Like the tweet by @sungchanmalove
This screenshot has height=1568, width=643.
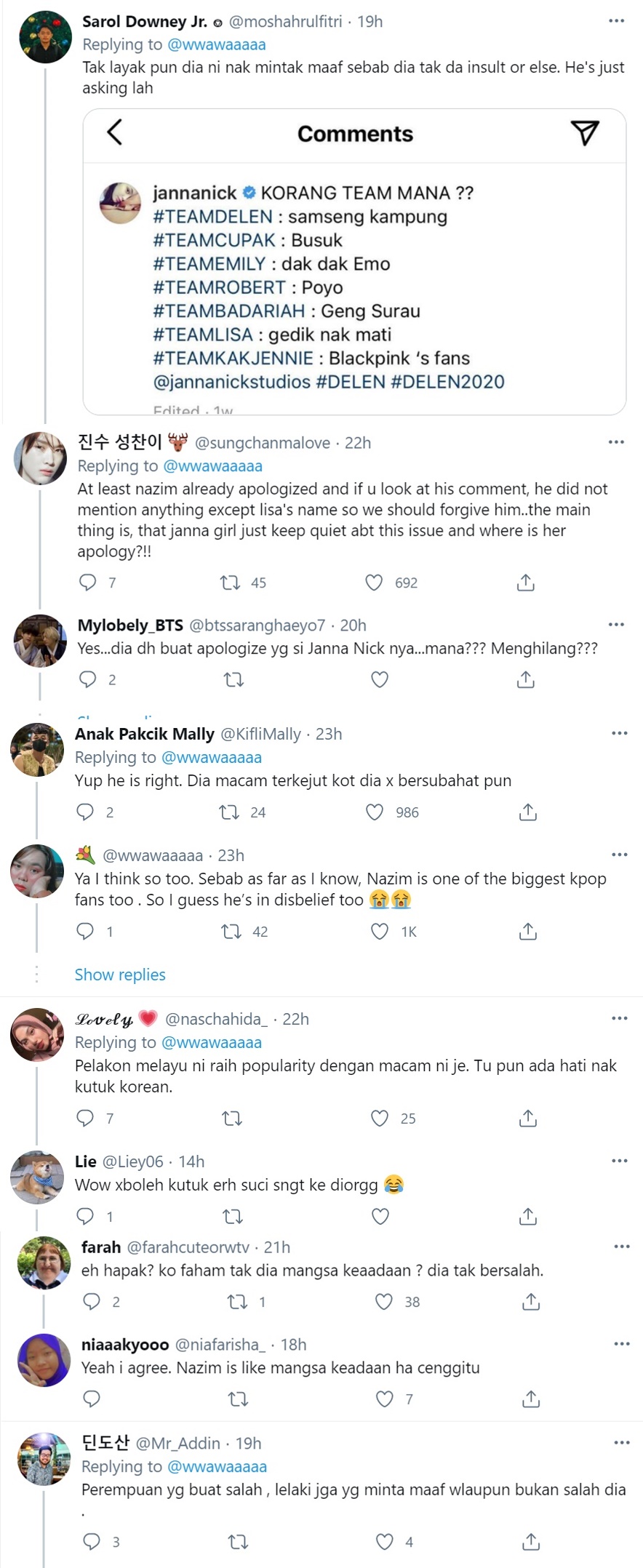374,583
